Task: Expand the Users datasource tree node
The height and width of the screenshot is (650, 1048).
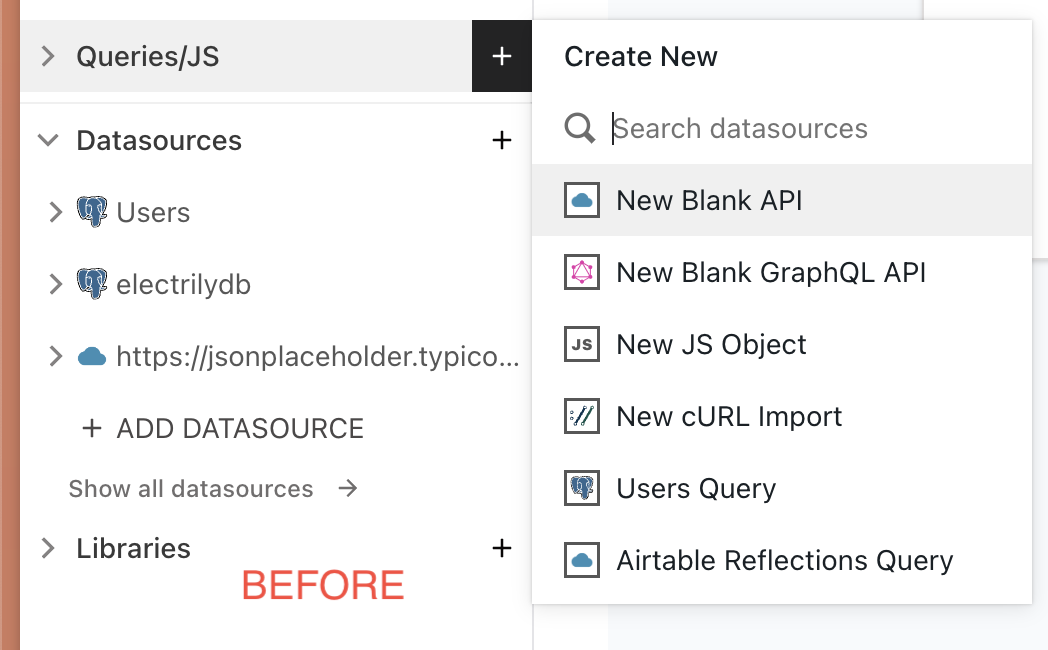Action: click(56, 212)
